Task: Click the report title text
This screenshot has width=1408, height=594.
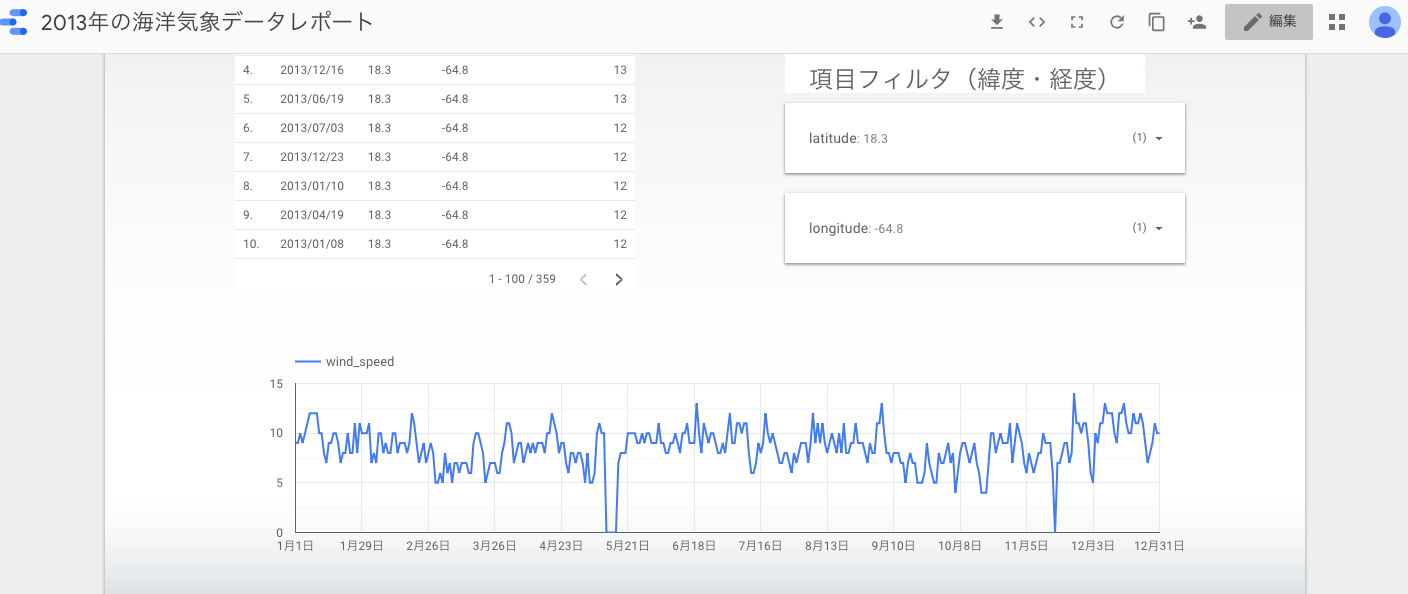Action: click(x=207, y=22)
